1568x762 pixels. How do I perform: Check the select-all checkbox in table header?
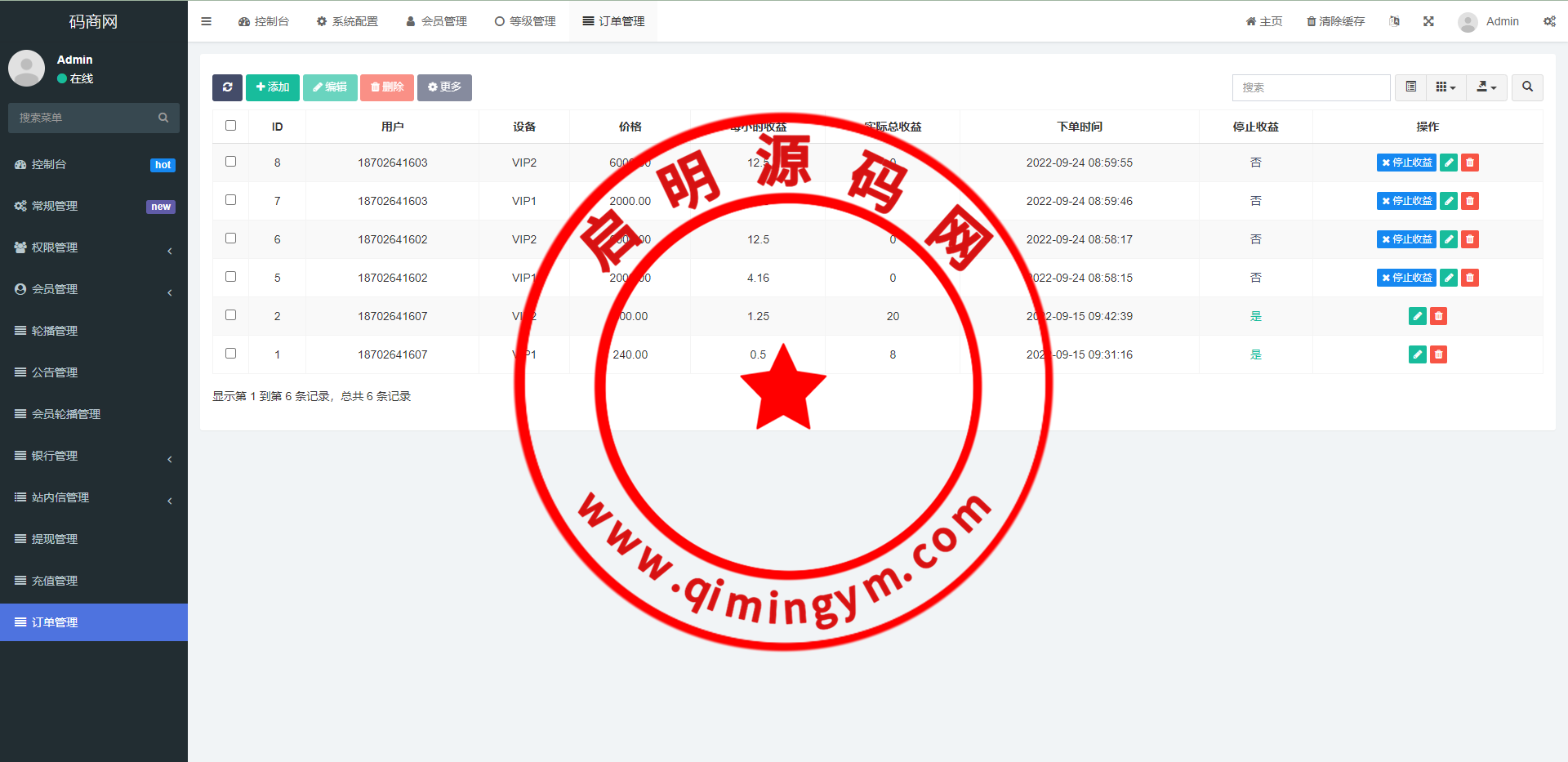click(x=230, y=126)
